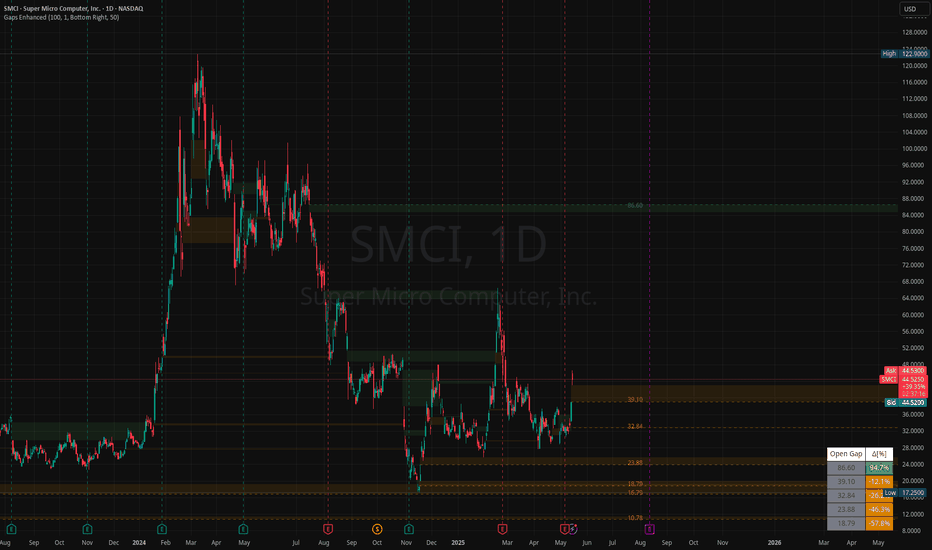
Task: Click the 100.0000 mark on the price scale
Action: pyautogui.click(x=914, y=149)
